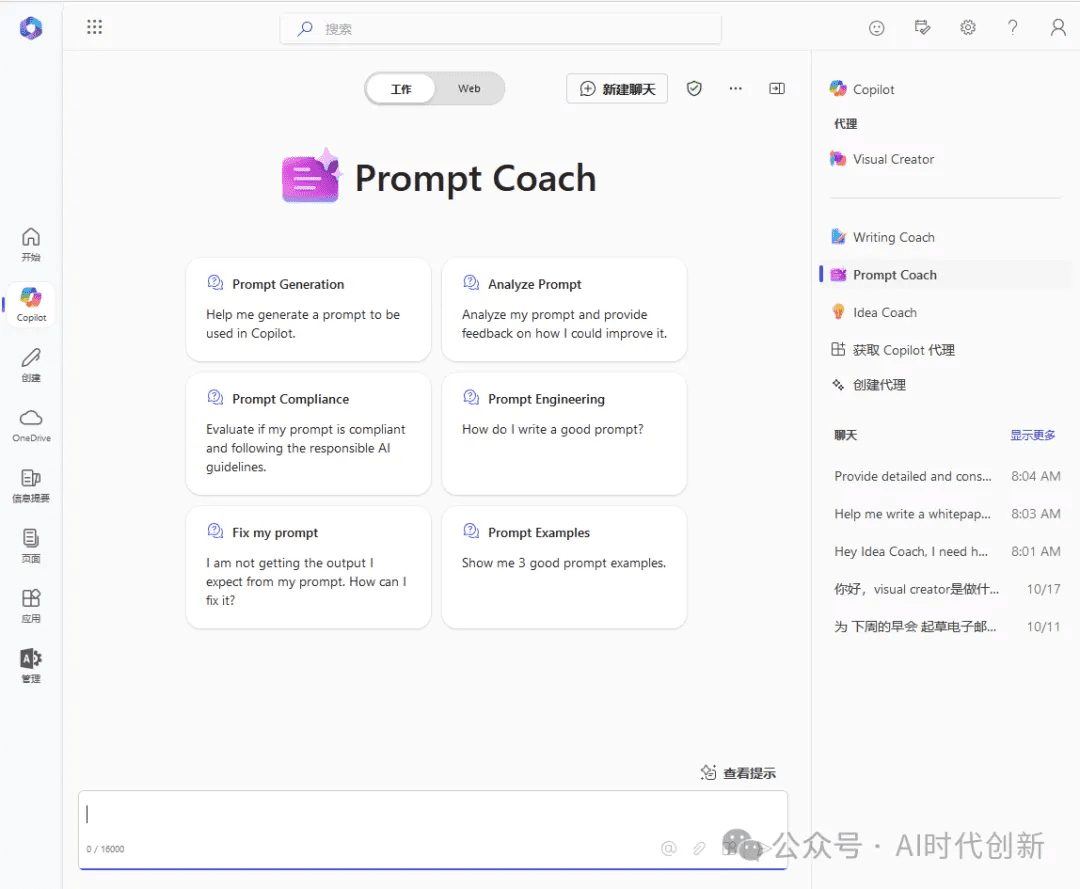Viewport: 1080px width, 889px height.
Task: Open 管理 admin in left sidebar
Action: pyautogui.click(x=31, y=666)
